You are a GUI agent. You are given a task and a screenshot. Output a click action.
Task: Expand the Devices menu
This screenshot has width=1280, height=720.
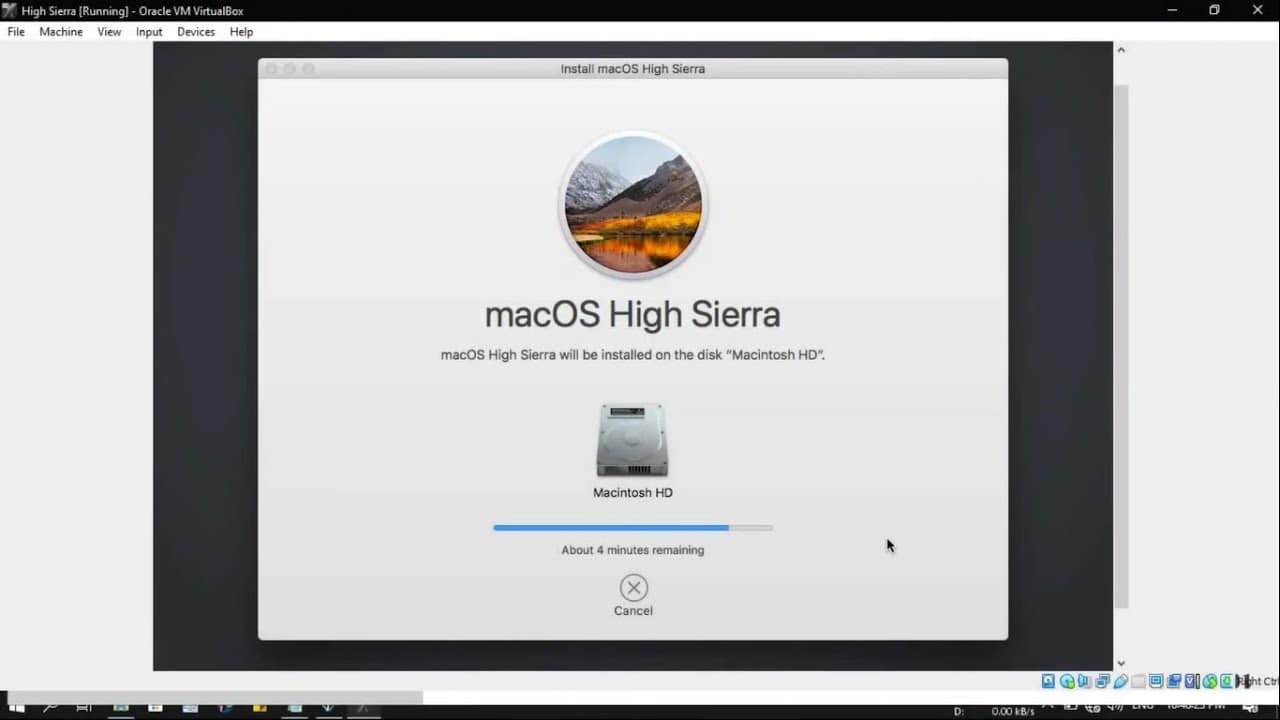coord(196,32)
